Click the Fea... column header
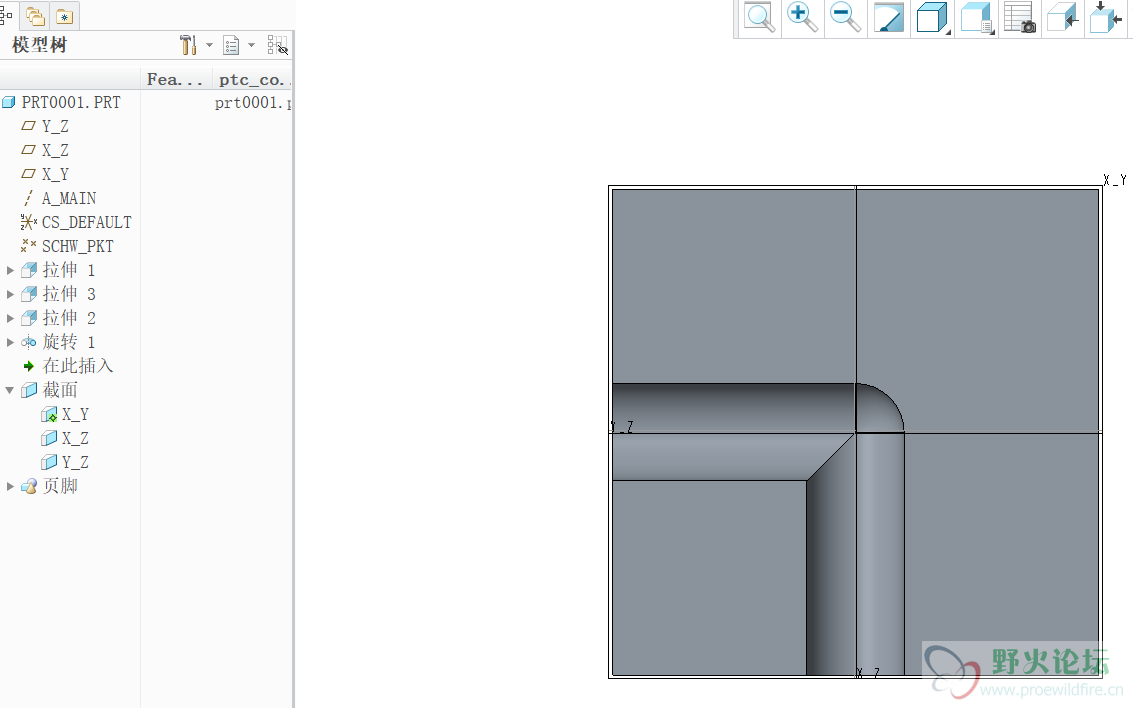This screenshot has width=1133, height=708. [175, 79]
